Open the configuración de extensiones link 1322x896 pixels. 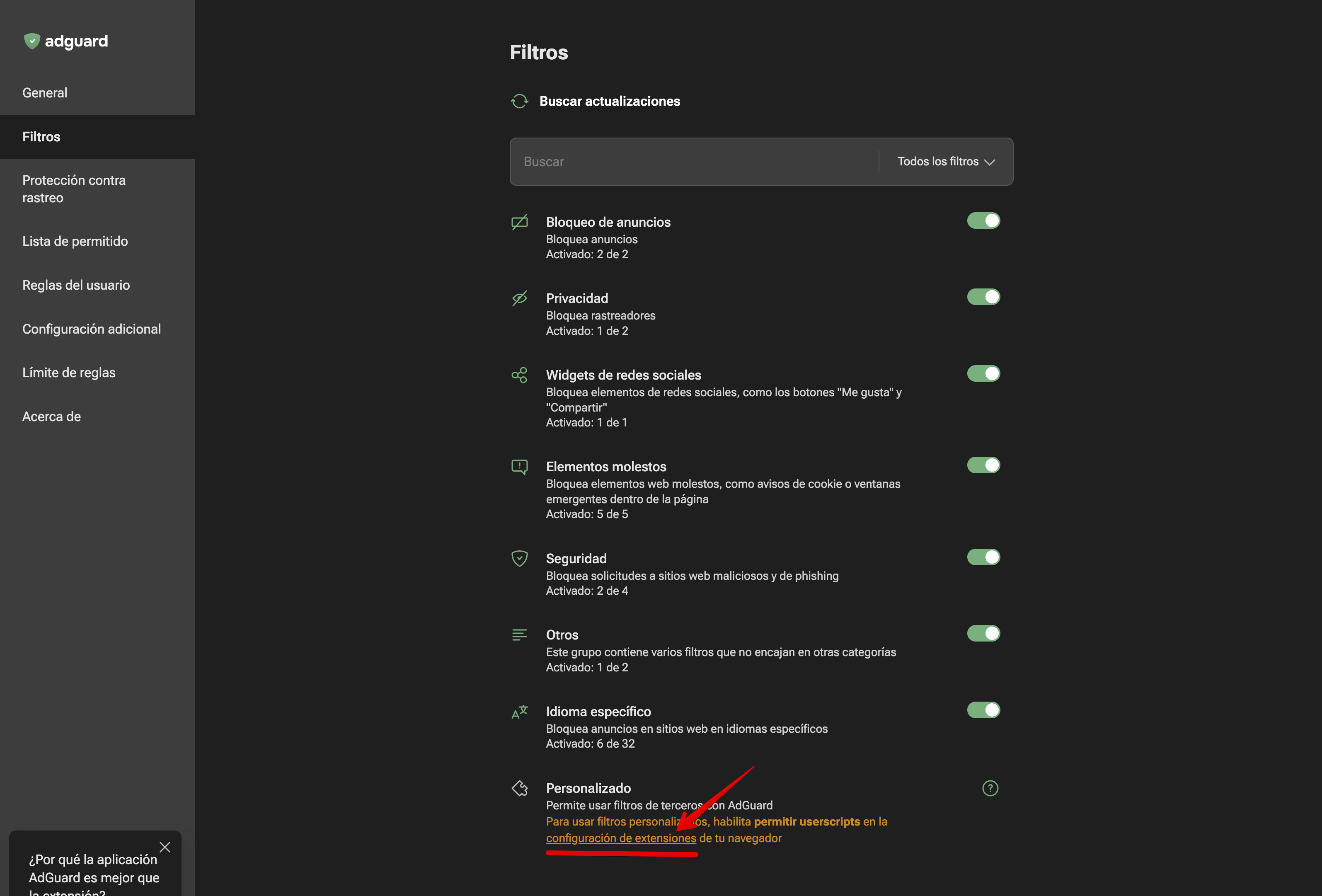(621, 838)
